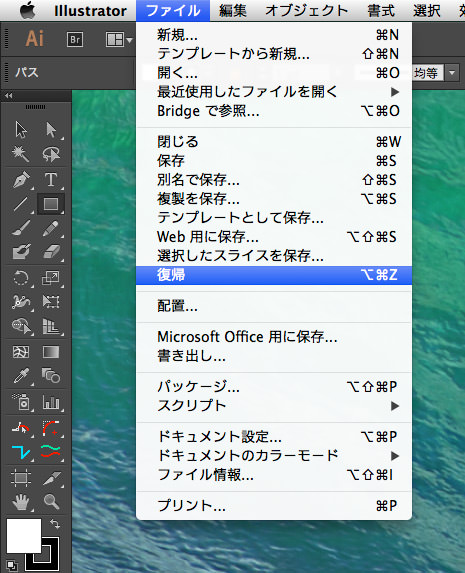Viewport: 465px width, 573px height.
Task: Click the cyan plugin path tool icon
Action: (x=21, y=452)
